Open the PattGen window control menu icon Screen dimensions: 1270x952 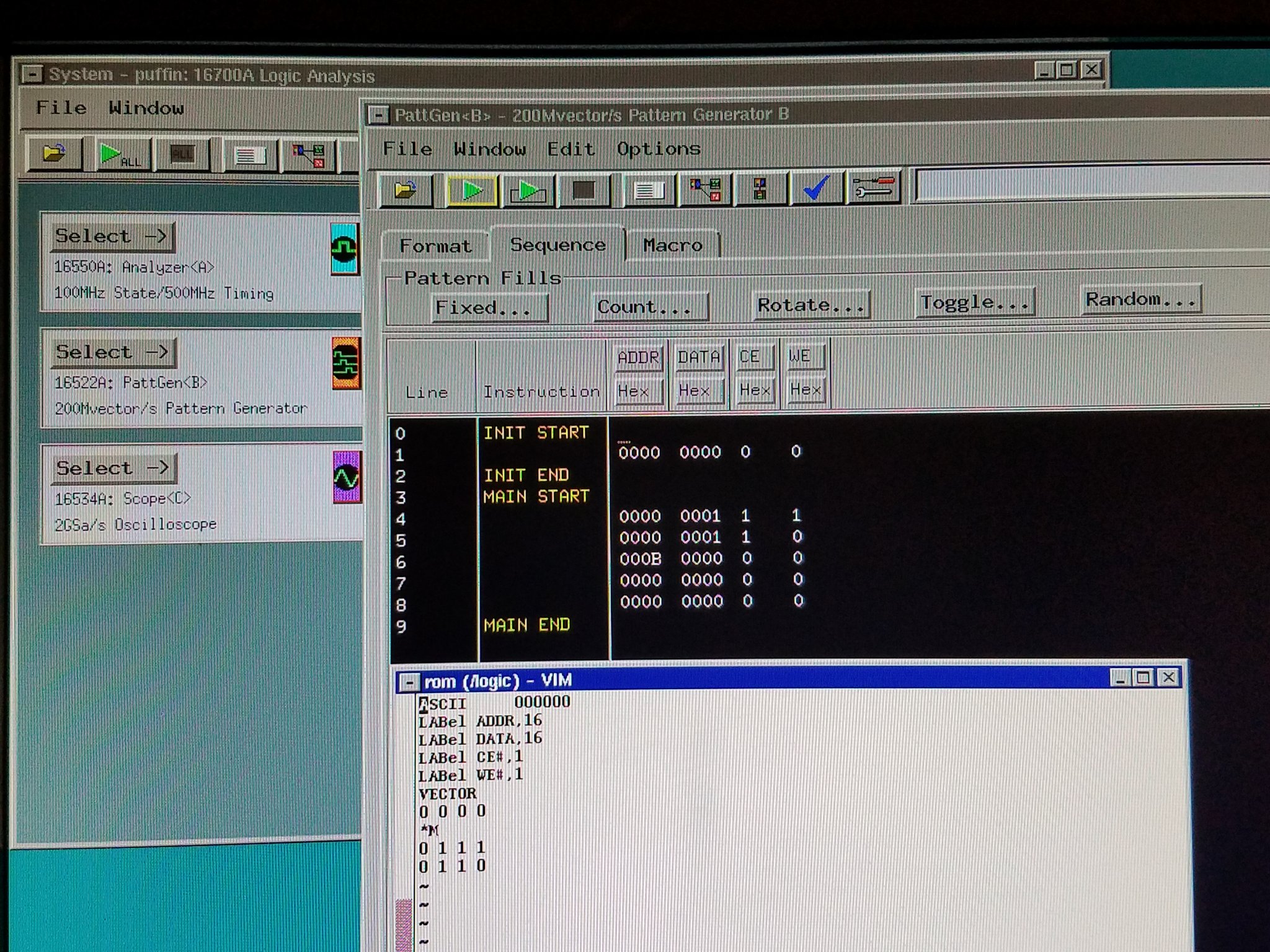point(378,115)
